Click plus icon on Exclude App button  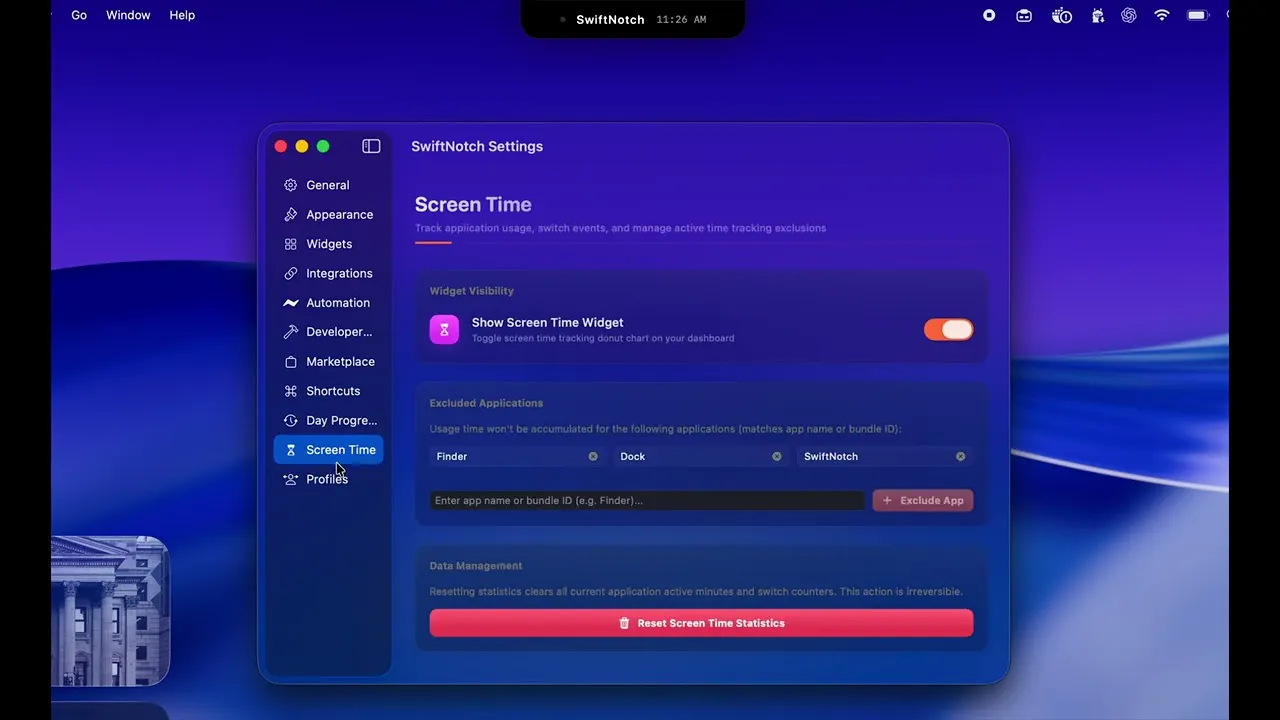[887, 500]
